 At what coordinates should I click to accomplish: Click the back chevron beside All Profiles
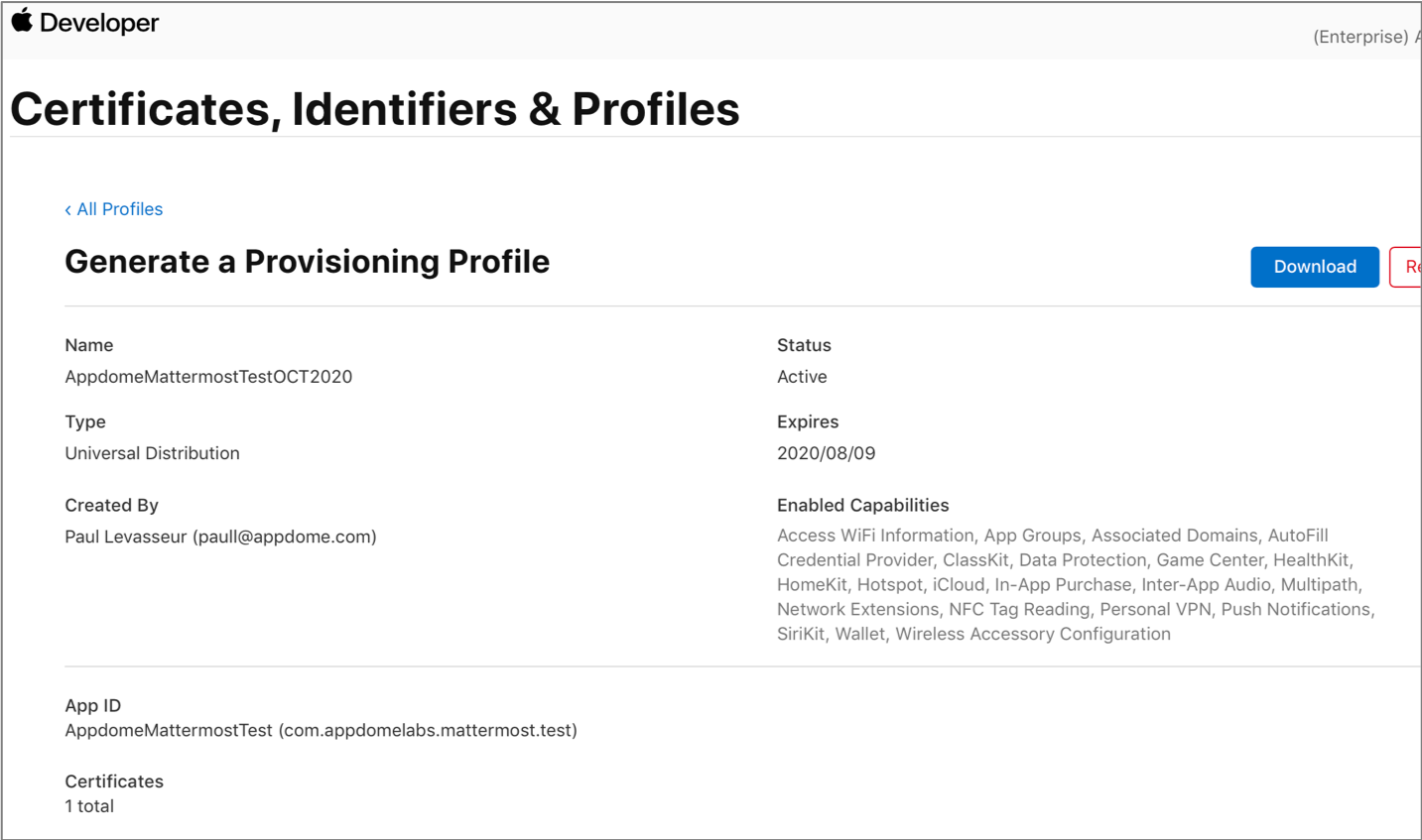(x=67, y=210)
